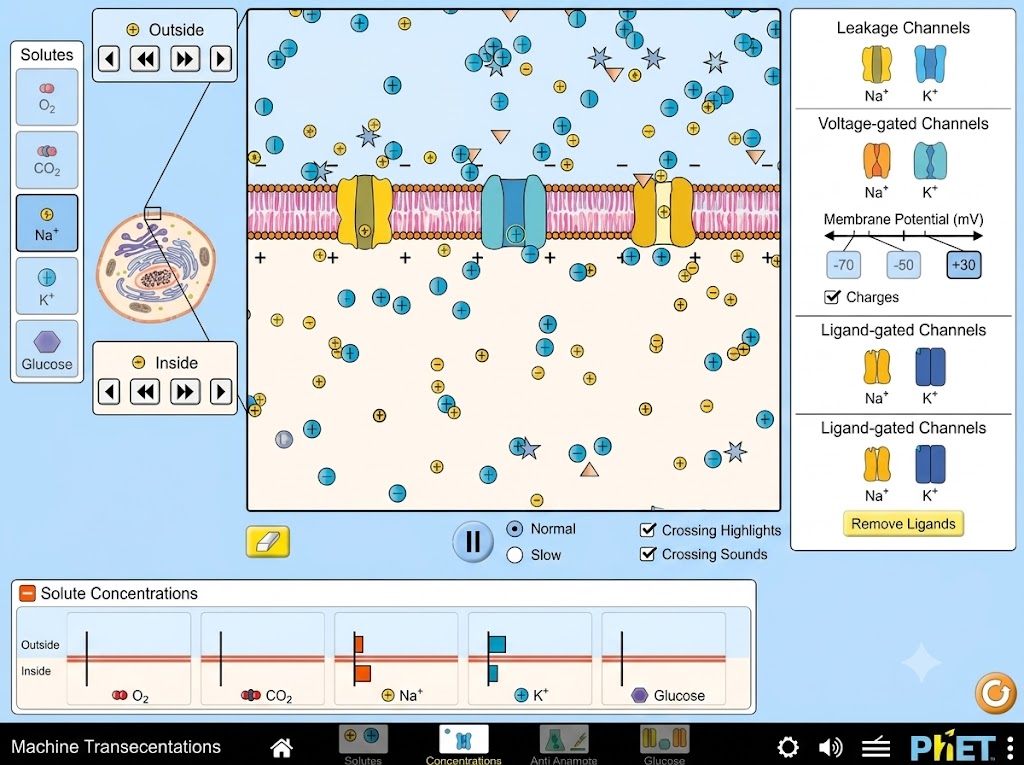
Task: Select the Glucose solute button
Action: coord(47,348)
